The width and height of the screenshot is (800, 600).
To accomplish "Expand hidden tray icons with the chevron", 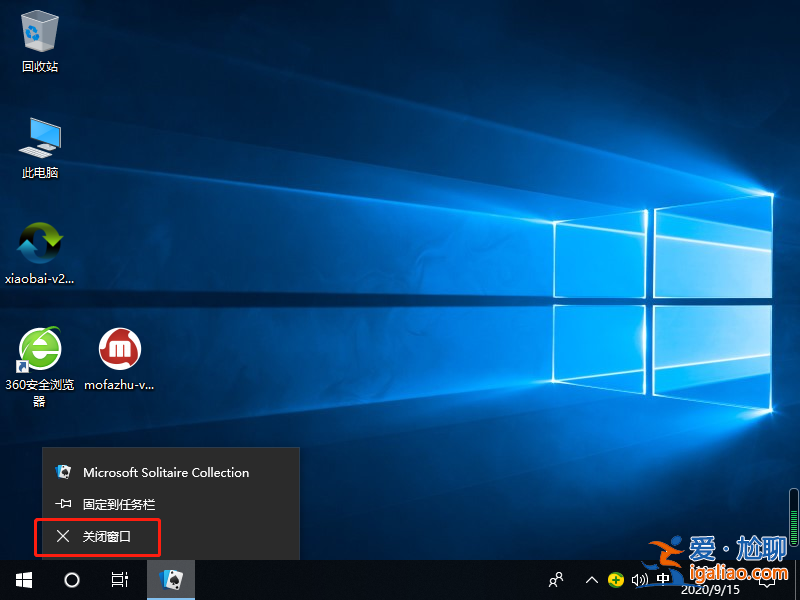I will tap(592, 580).
